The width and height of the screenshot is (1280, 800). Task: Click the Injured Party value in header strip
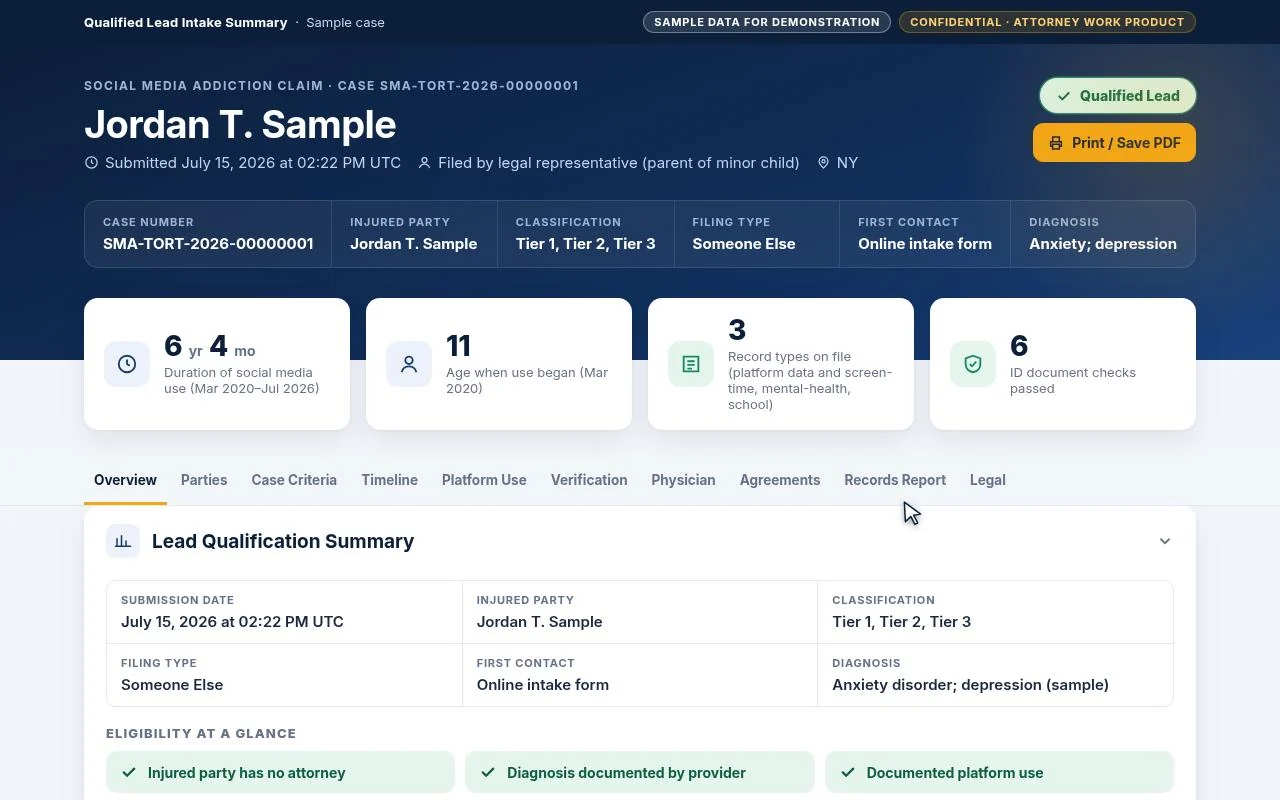point(413,244)
